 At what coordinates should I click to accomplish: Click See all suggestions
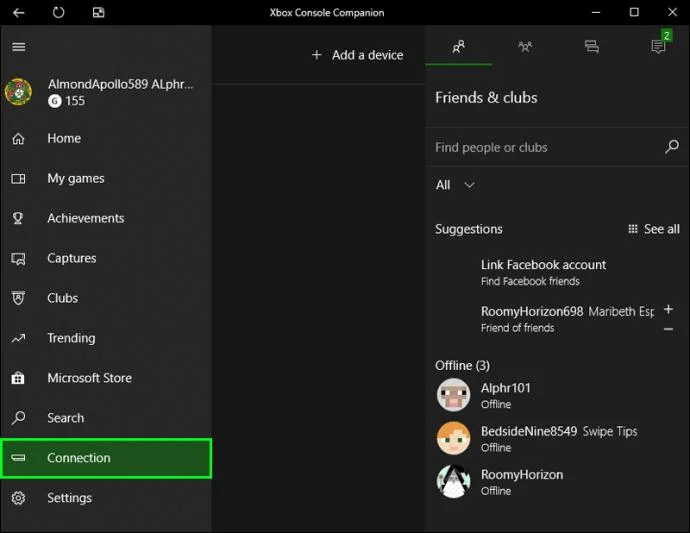654,229
